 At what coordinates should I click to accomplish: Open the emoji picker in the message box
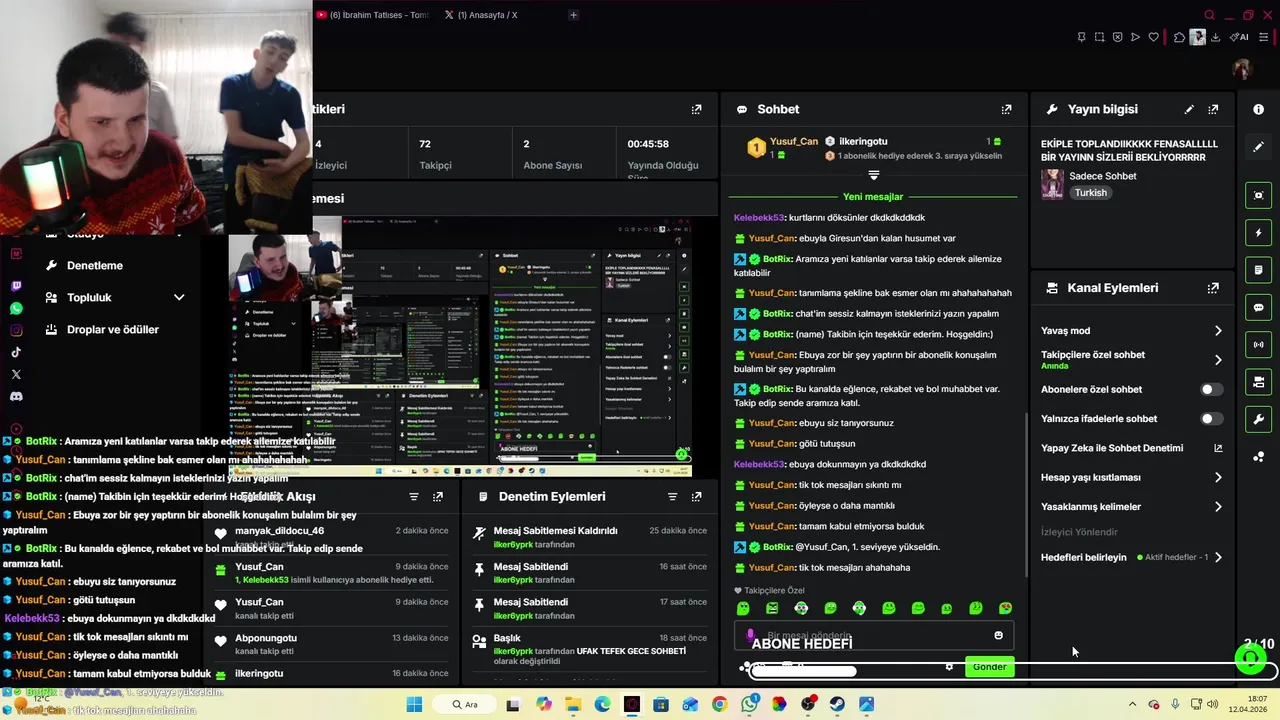(x=998, y=636)
